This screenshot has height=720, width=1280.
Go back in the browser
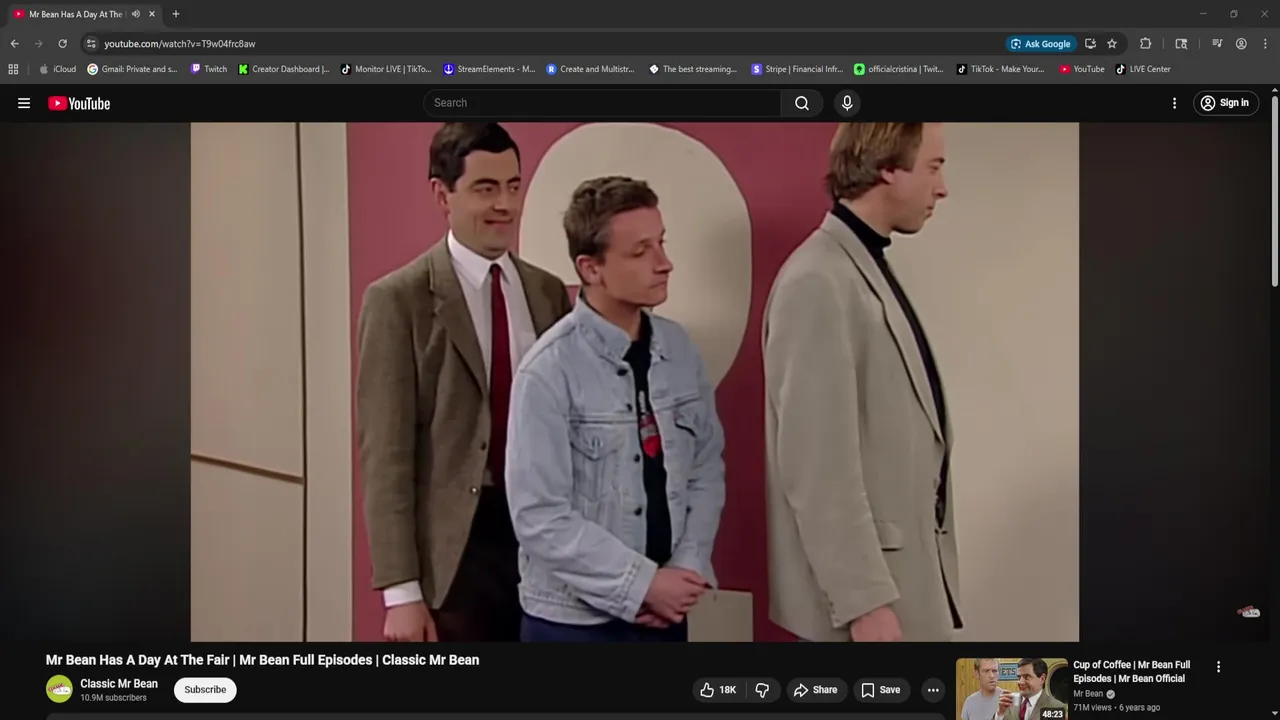(14, 44)
